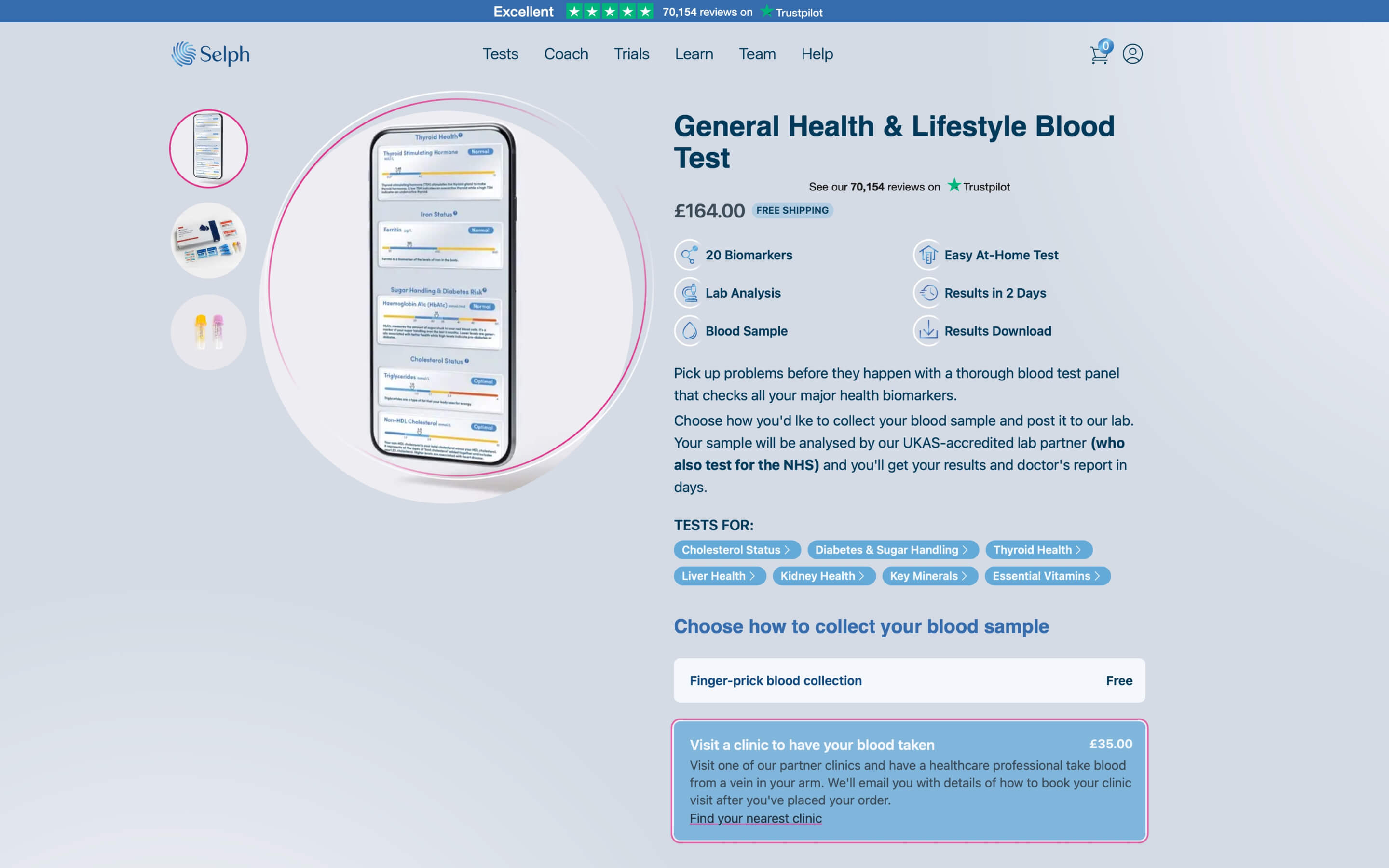Open the Tests menu item
Image resolution: width=1389 pixels, height=868 pixels.
(x=500, y=54)
